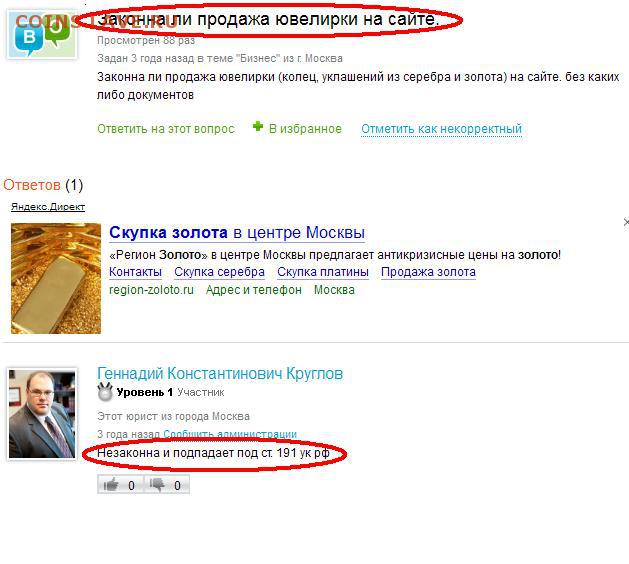Open the gold bar advertisement image
This screenshot has height=564, width=629.
pyautogui.click(x=56, y=278)
